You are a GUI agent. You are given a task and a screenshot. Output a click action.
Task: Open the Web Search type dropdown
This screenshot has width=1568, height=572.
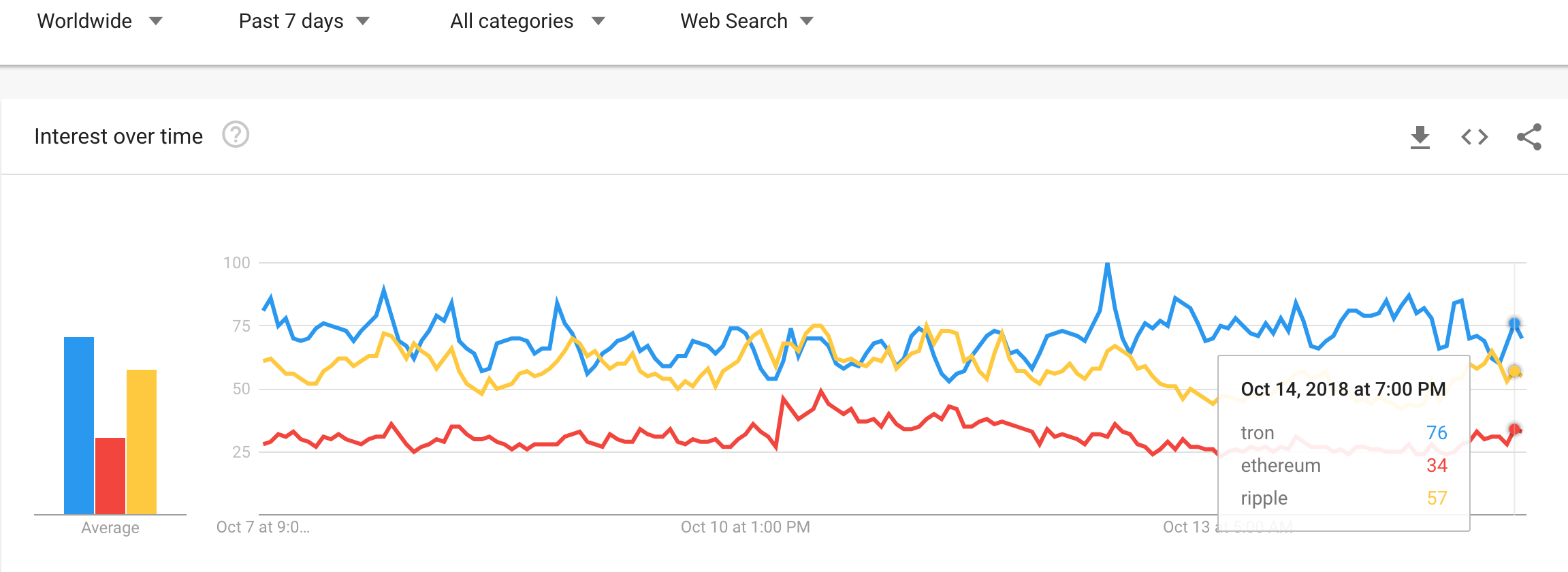pyautogui.click(x=747, y=21)
